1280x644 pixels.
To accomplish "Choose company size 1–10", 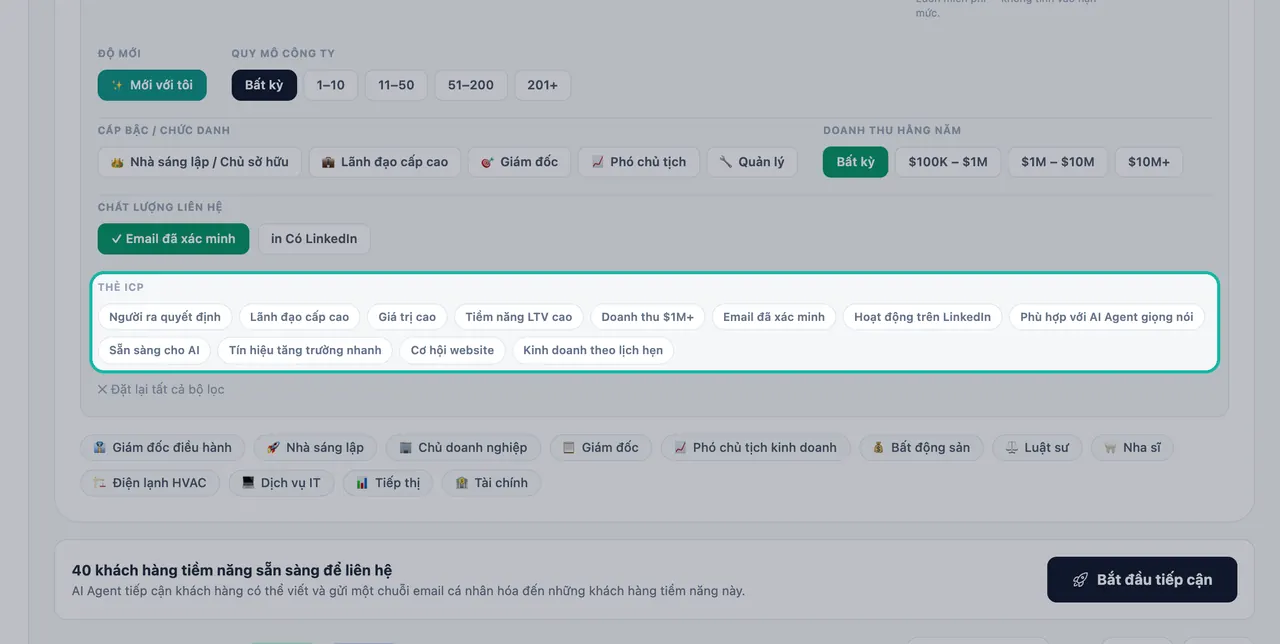I will click(x=331, y=85).
